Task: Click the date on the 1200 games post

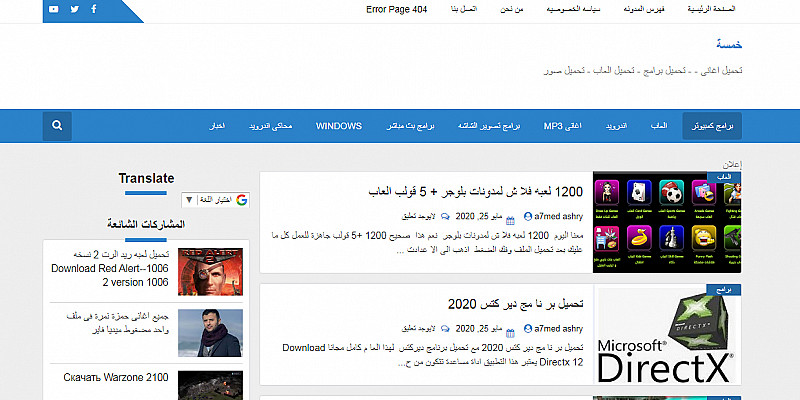Action: [x=479, y=216]
